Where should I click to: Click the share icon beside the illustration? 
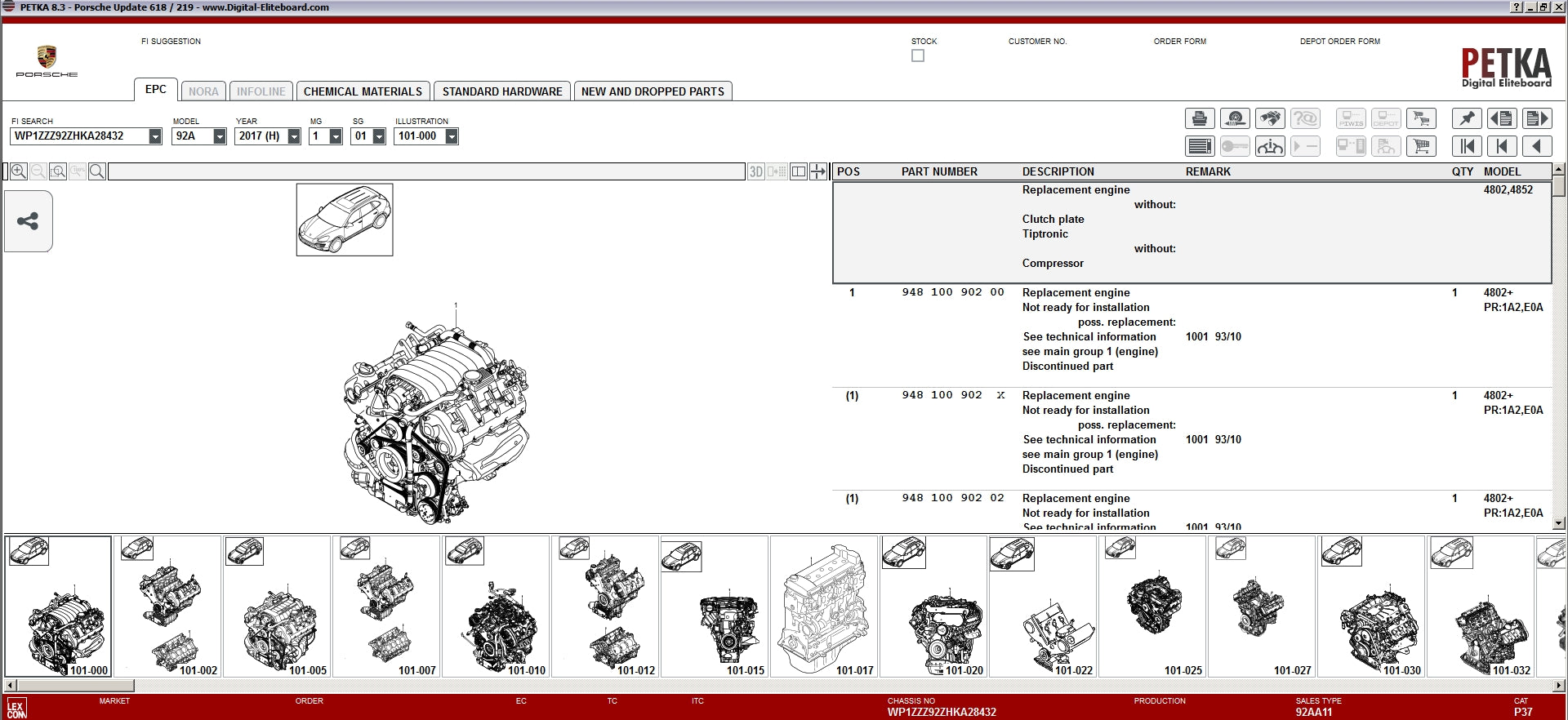click(x=29, y=221)
